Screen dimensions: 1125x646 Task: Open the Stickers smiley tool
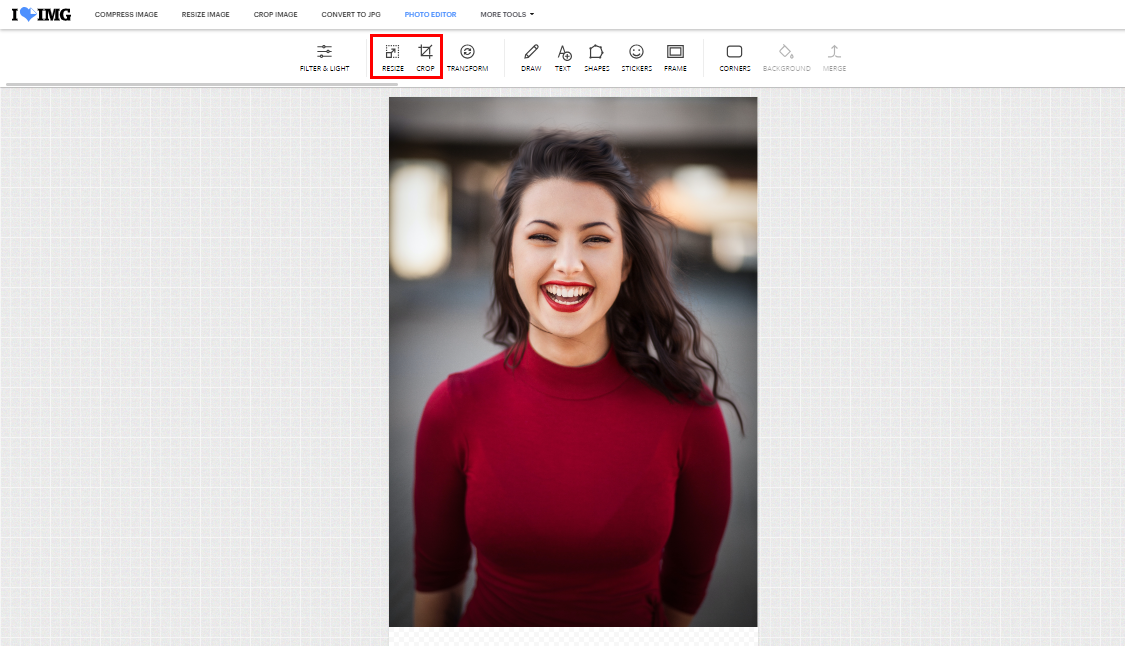coord(636,57)
